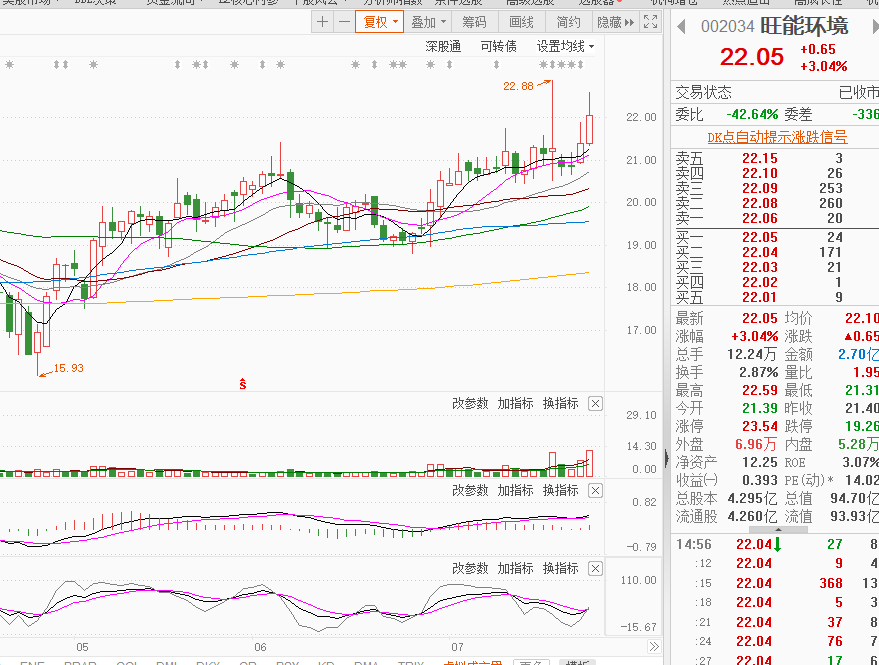Click 换指标 in the MACD panel

(x=561, y=491)
